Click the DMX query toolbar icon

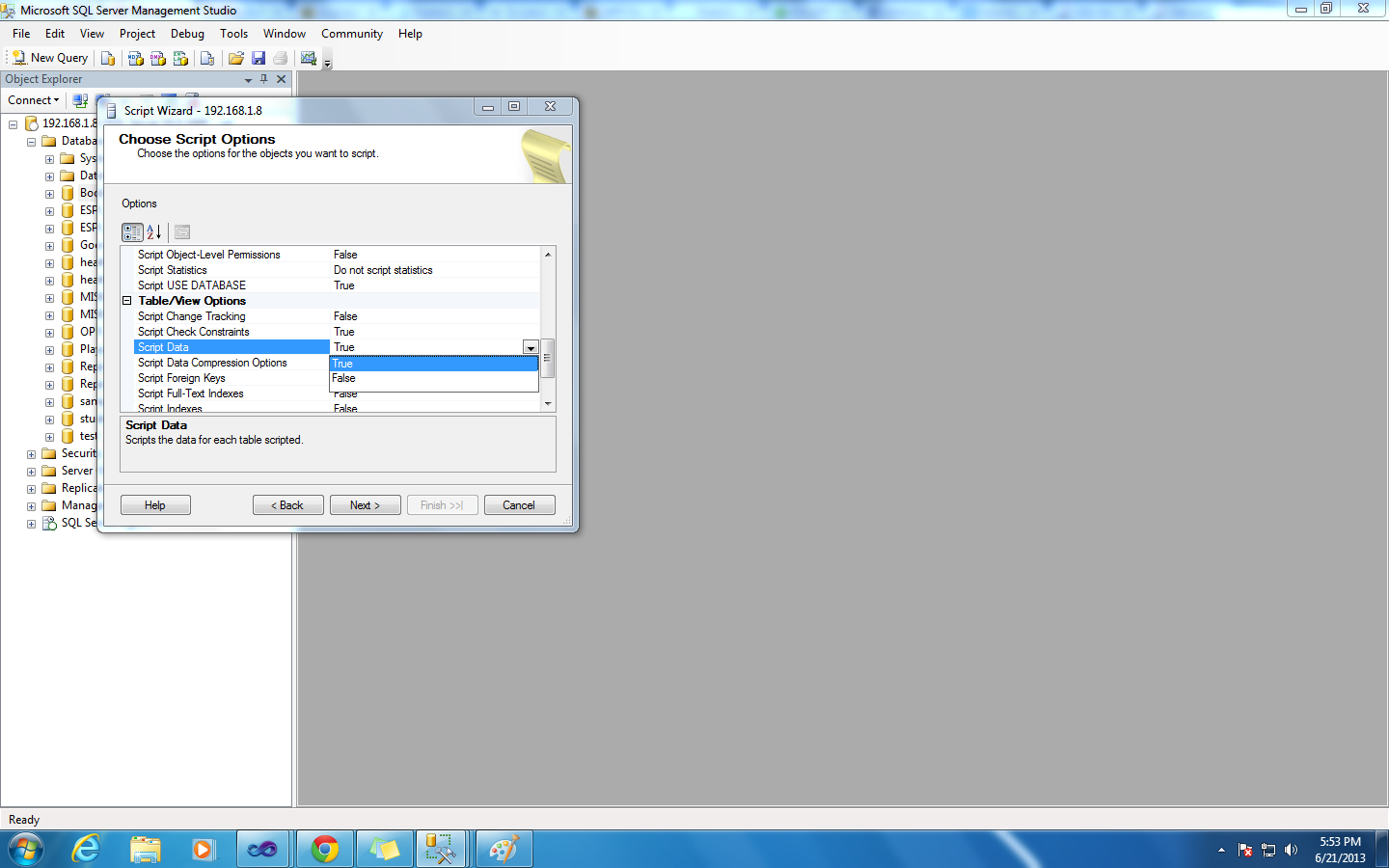158,58
